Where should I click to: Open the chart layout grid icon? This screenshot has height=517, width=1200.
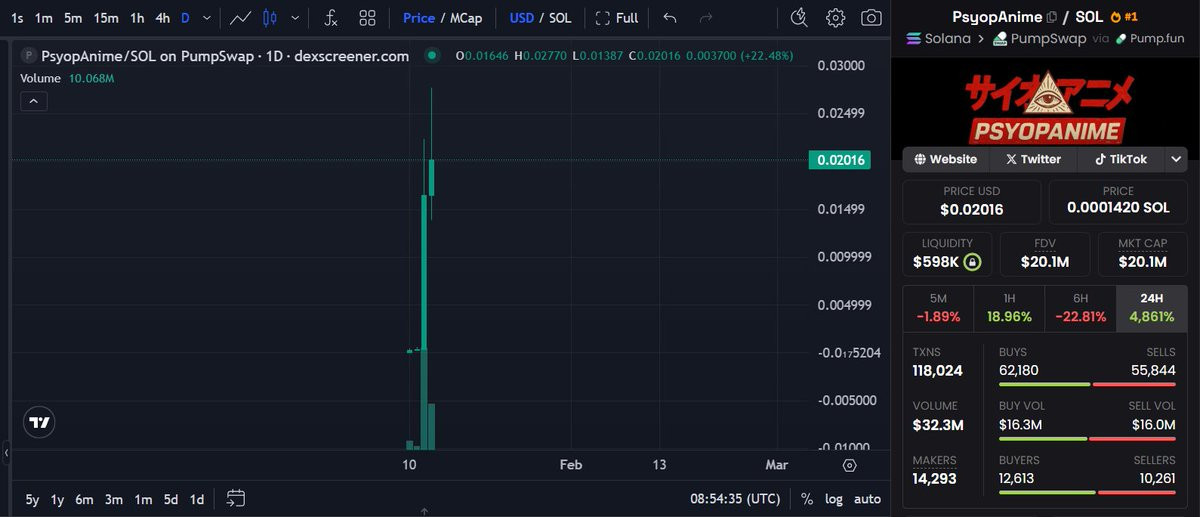367,18
